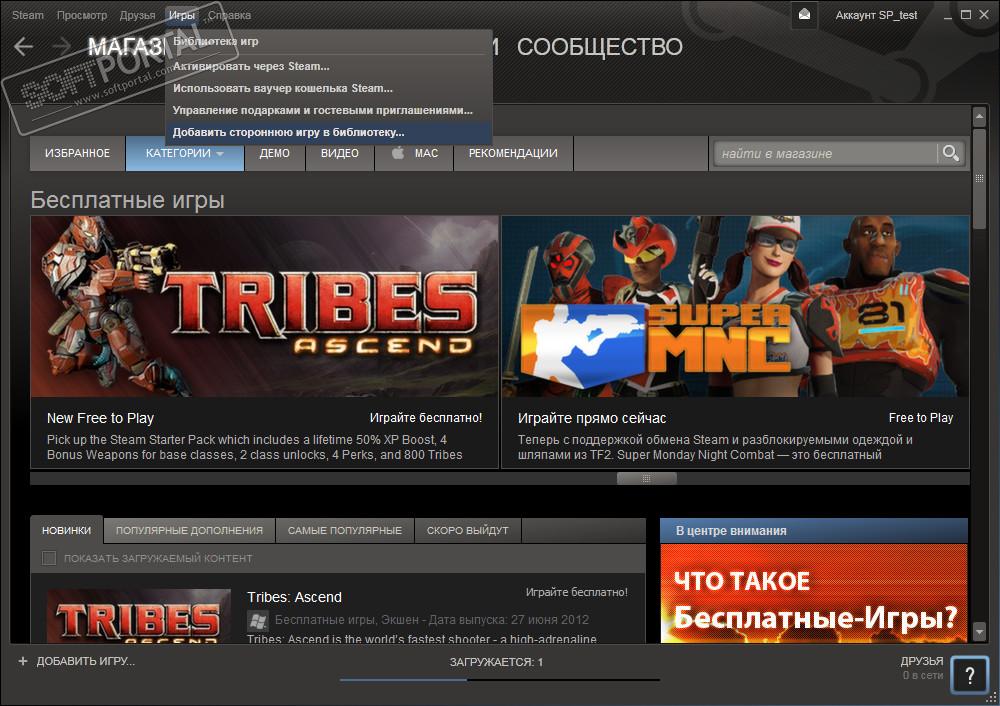The width and height of the screenshot is (1000, 706).
Task: Click the forward navigation arrow icon
Action: [61, 46]
